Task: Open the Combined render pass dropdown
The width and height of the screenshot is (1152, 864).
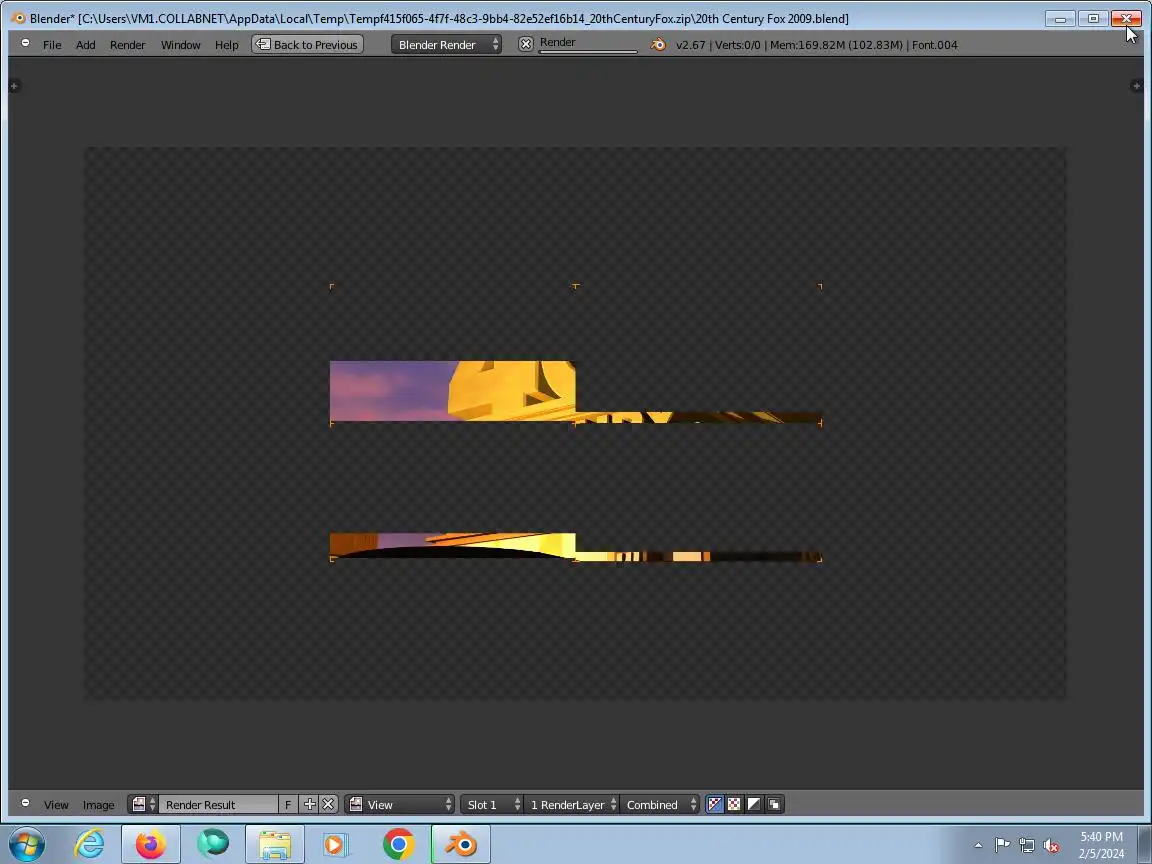Action: pos(659,804)
